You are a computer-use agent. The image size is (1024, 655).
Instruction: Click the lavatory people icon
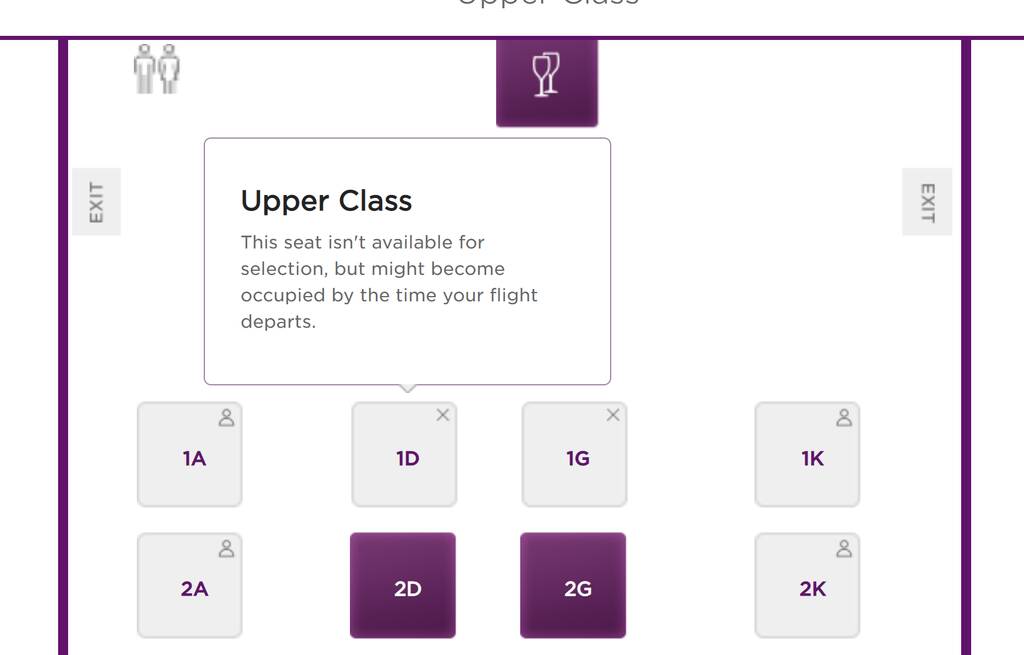[x=157, y=69]
